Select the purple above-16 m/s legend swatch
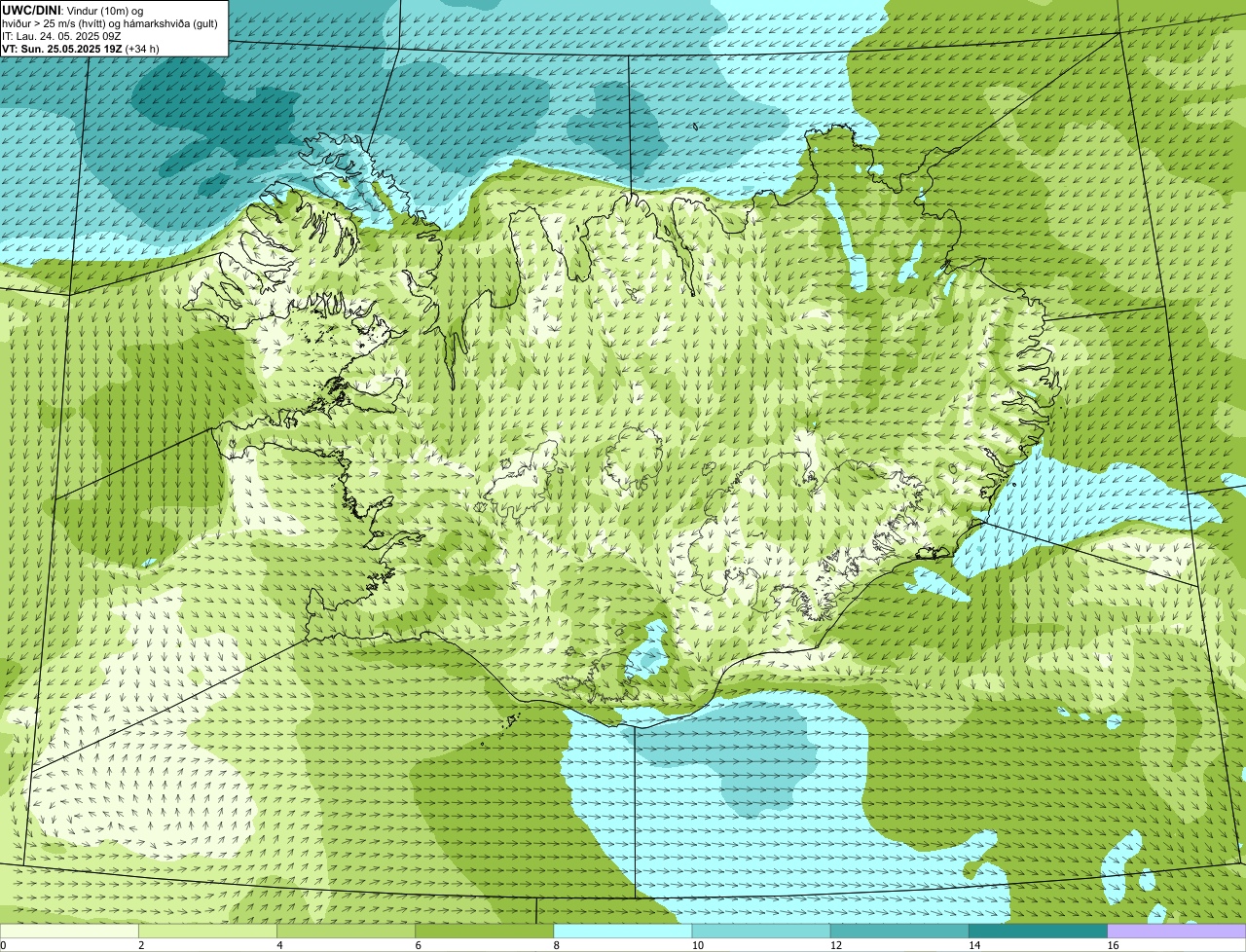This screenshot has width=1246, height=952. tap(1177, 931)
